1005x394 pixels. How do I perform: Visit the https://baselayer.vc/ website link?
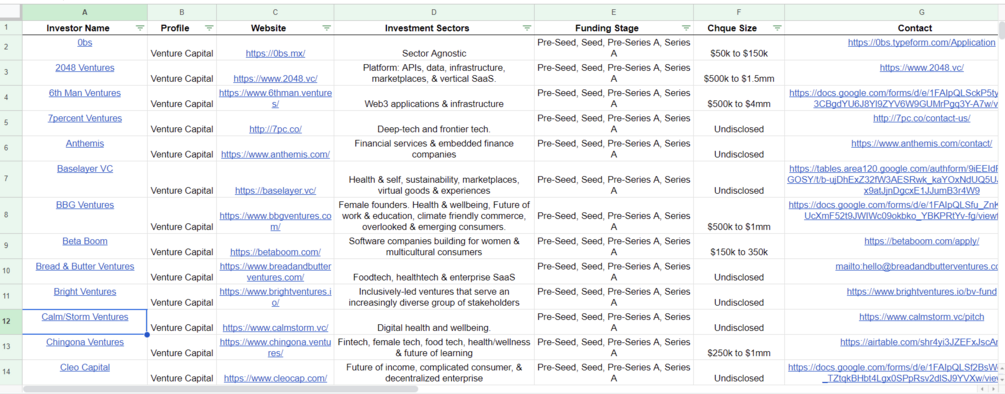tap(276, 191)
